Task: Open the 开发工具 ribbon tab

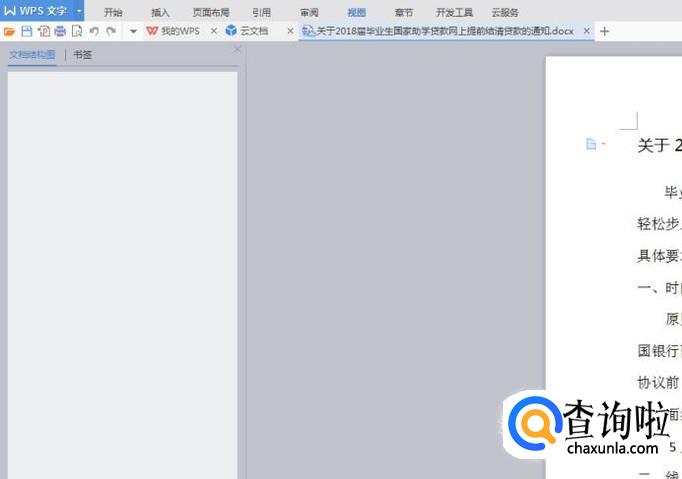Action: (454, 13)
